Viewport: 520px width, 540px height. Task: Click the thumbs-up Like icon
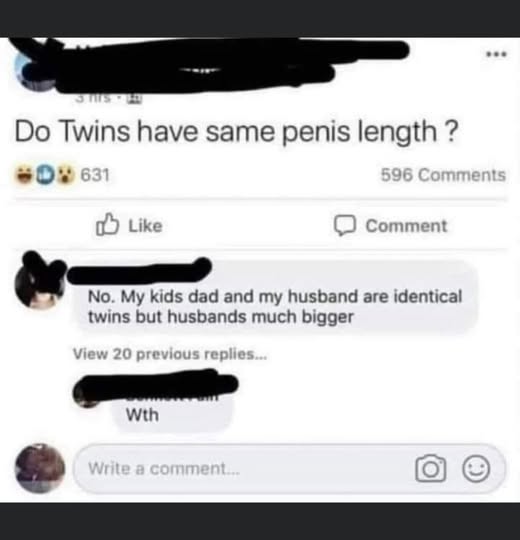[107, 224]
